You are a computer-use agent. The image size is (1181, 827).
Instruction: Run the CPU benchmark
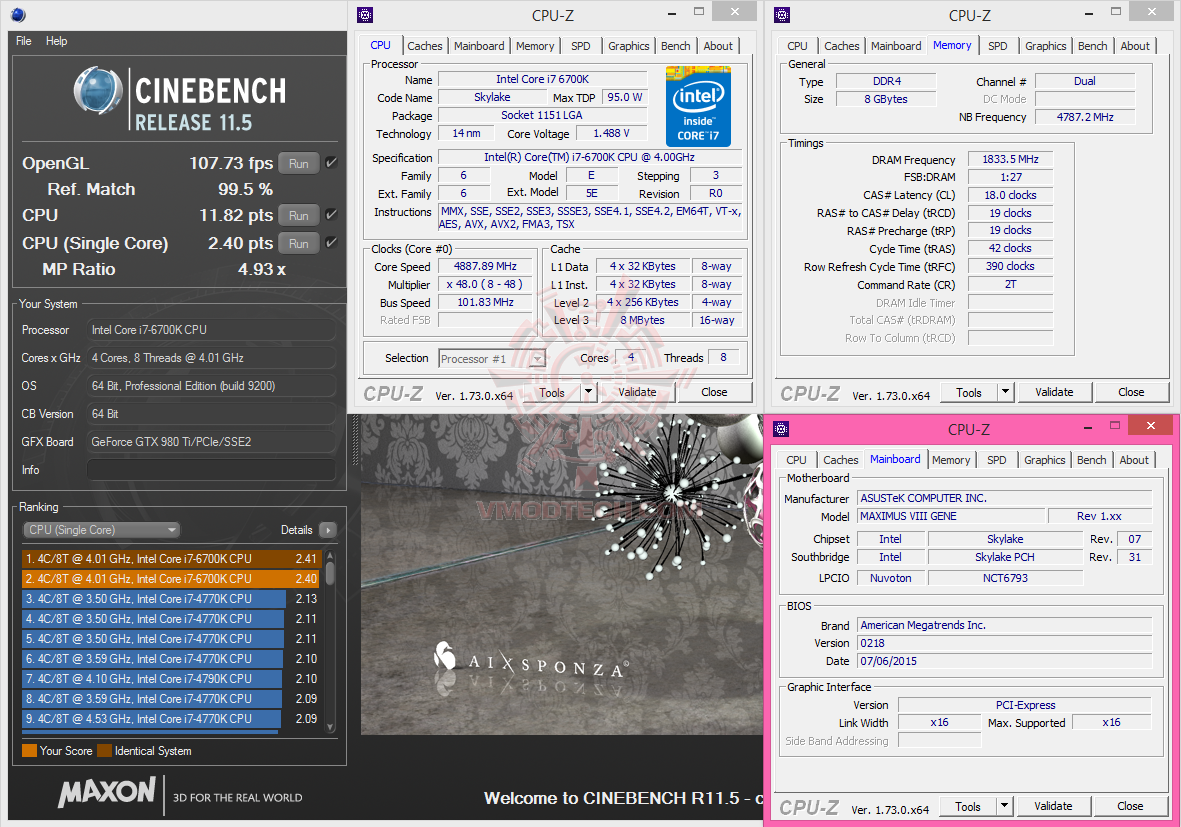[298, 215]
